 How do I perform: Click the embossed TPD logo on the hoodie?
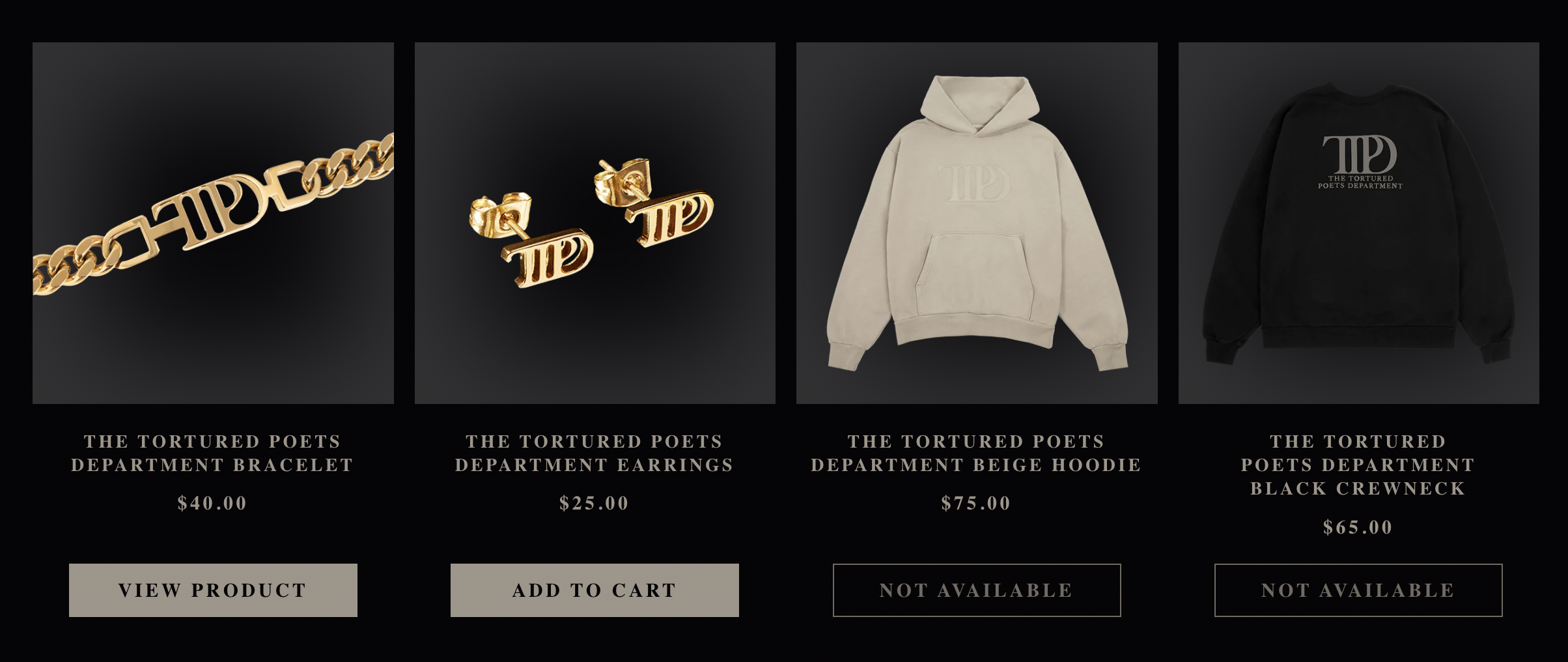point(973,183)
